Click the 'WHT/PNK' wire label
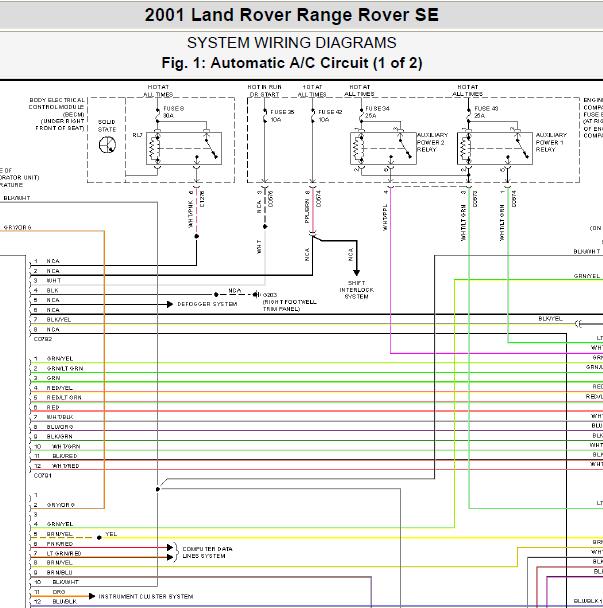 click(190, 214)
